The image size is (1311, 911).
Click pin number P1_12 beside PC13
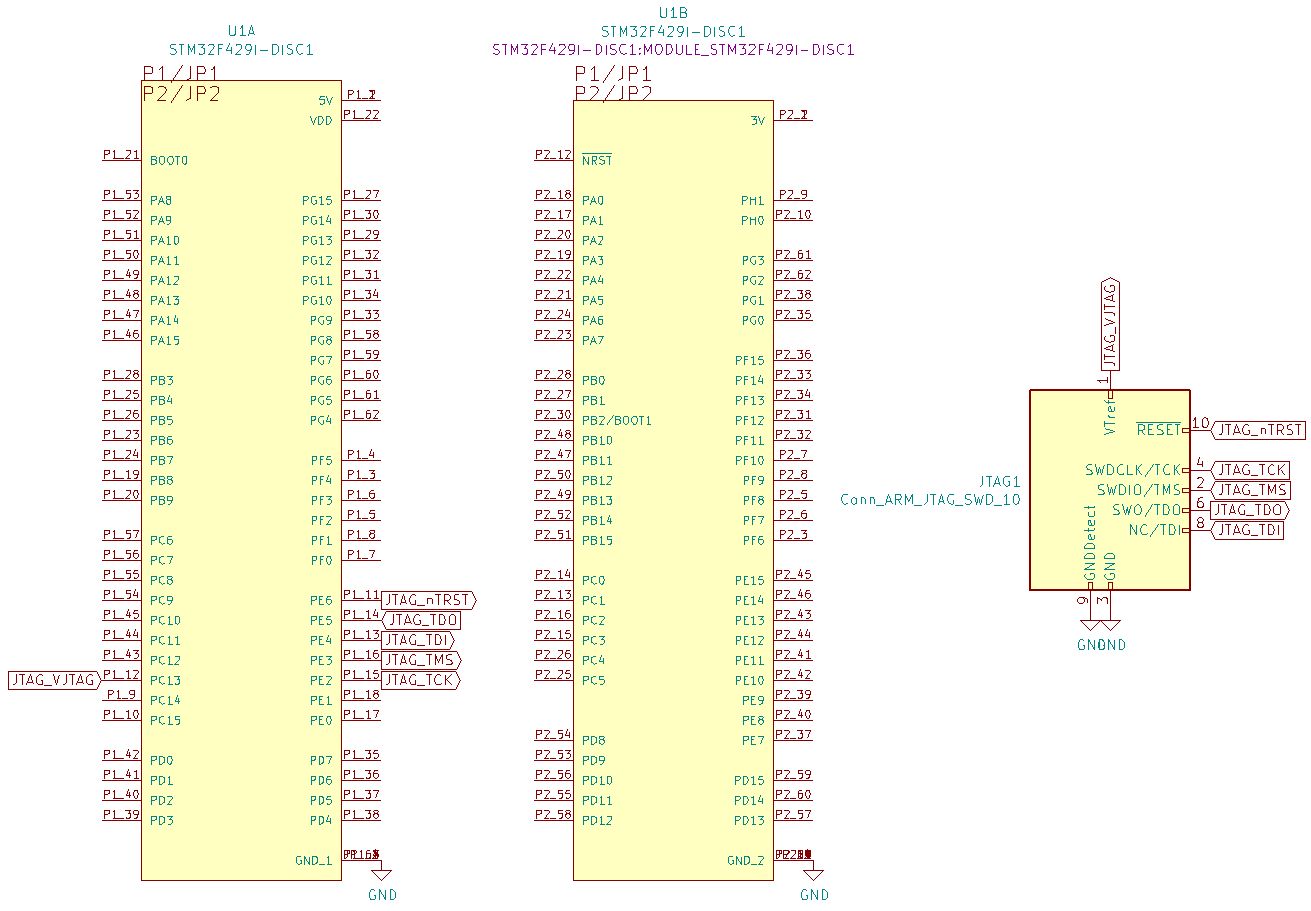(121, 674)
